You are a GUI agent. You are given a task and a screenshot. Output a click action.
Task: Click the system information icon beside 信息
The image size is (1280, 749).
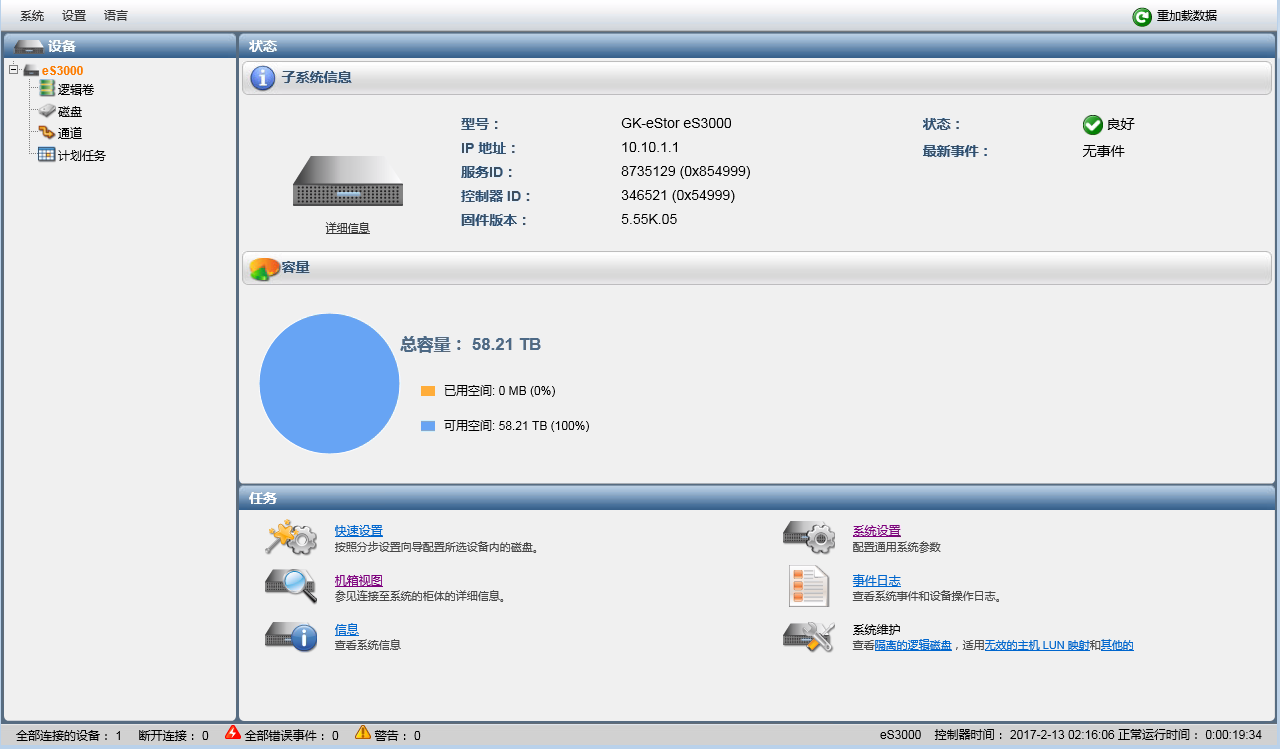click(x=291, y=636)
